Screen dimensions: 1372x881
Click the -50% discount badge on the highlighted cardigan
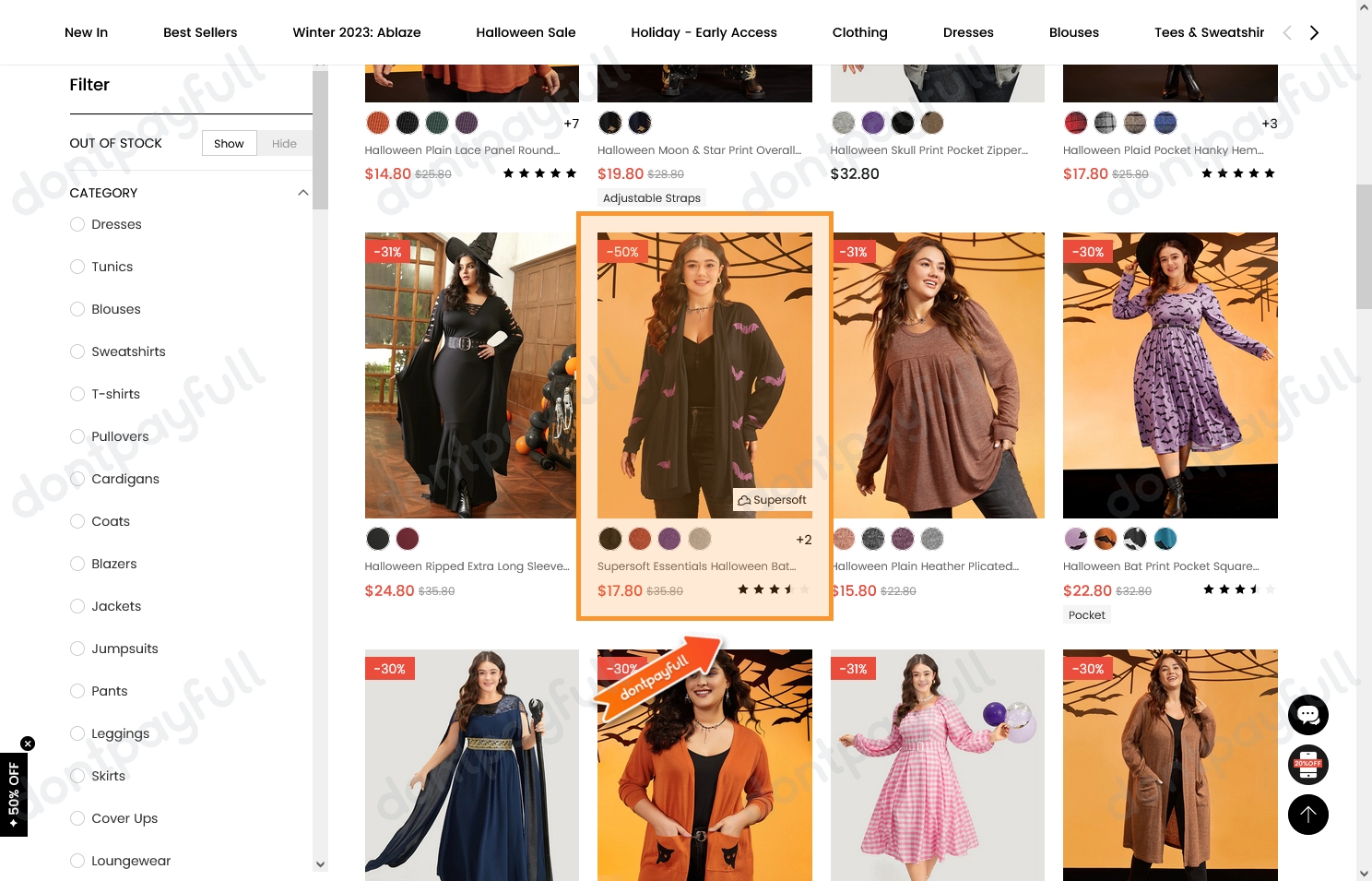tap(623, 251)
